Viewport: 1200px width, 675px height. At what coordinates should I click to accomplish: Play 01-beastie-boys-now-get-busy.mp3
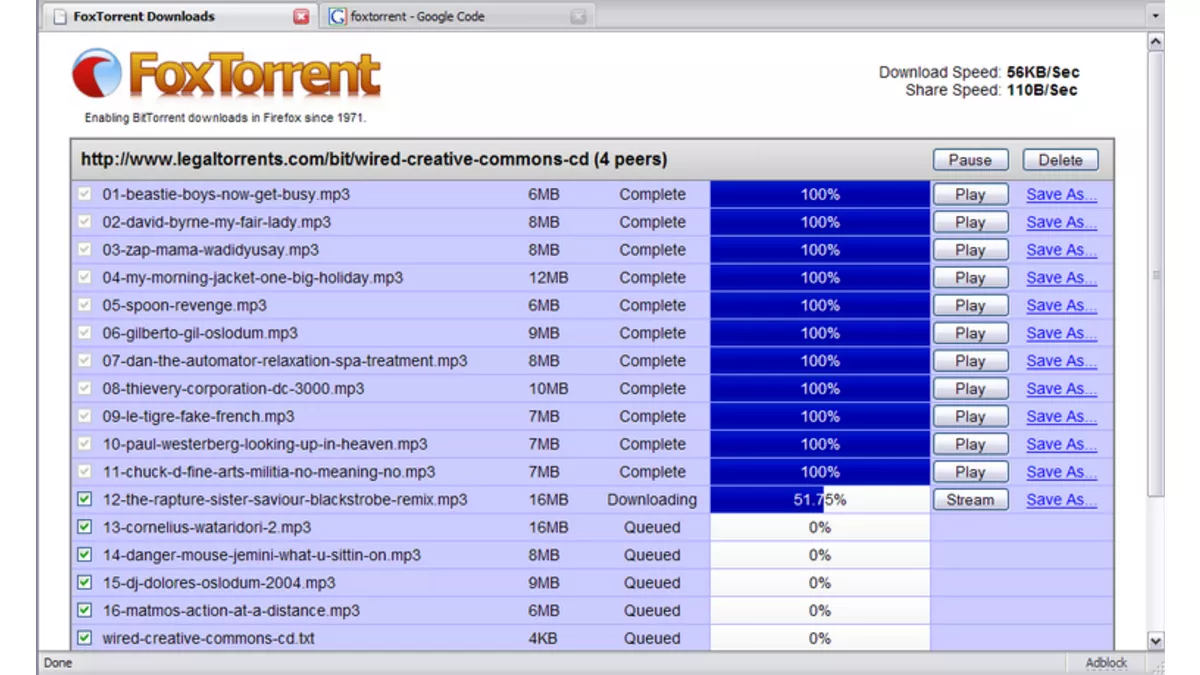pyautogui.click(x=969, y=194)
